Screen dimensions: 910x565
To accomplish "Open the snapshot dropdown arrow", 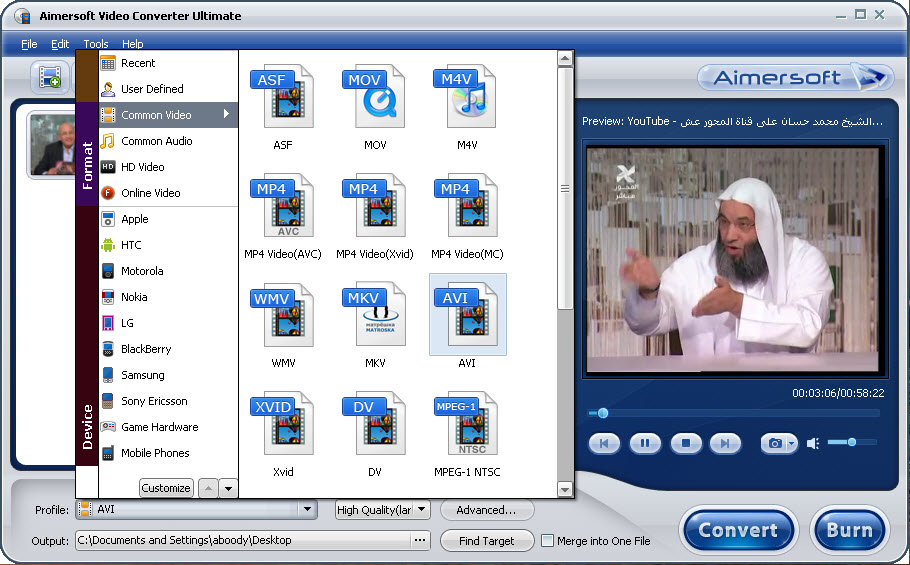I will 792,444.
